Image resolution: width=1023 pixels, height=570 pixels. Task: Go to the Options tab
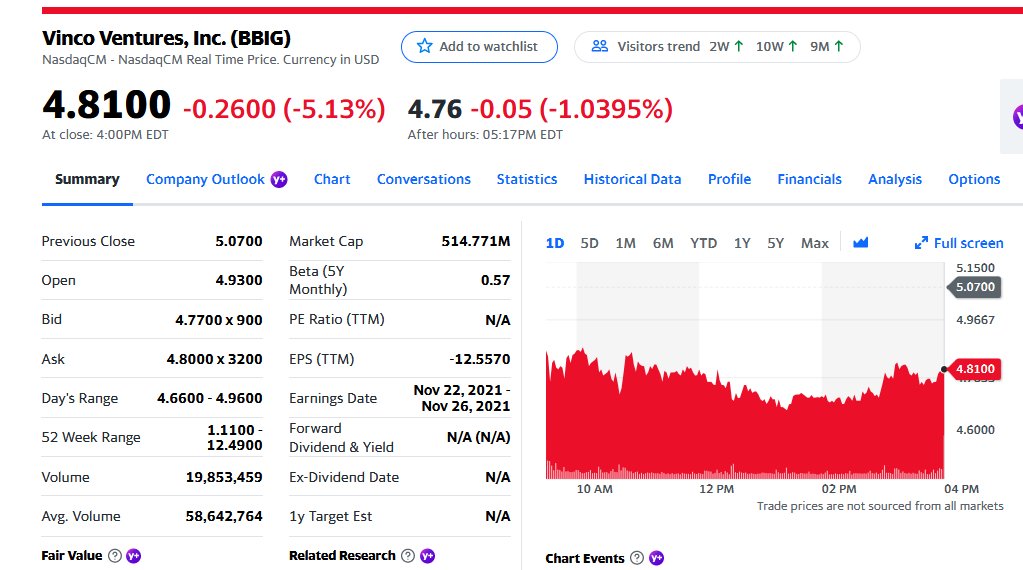tap(974, 179)
